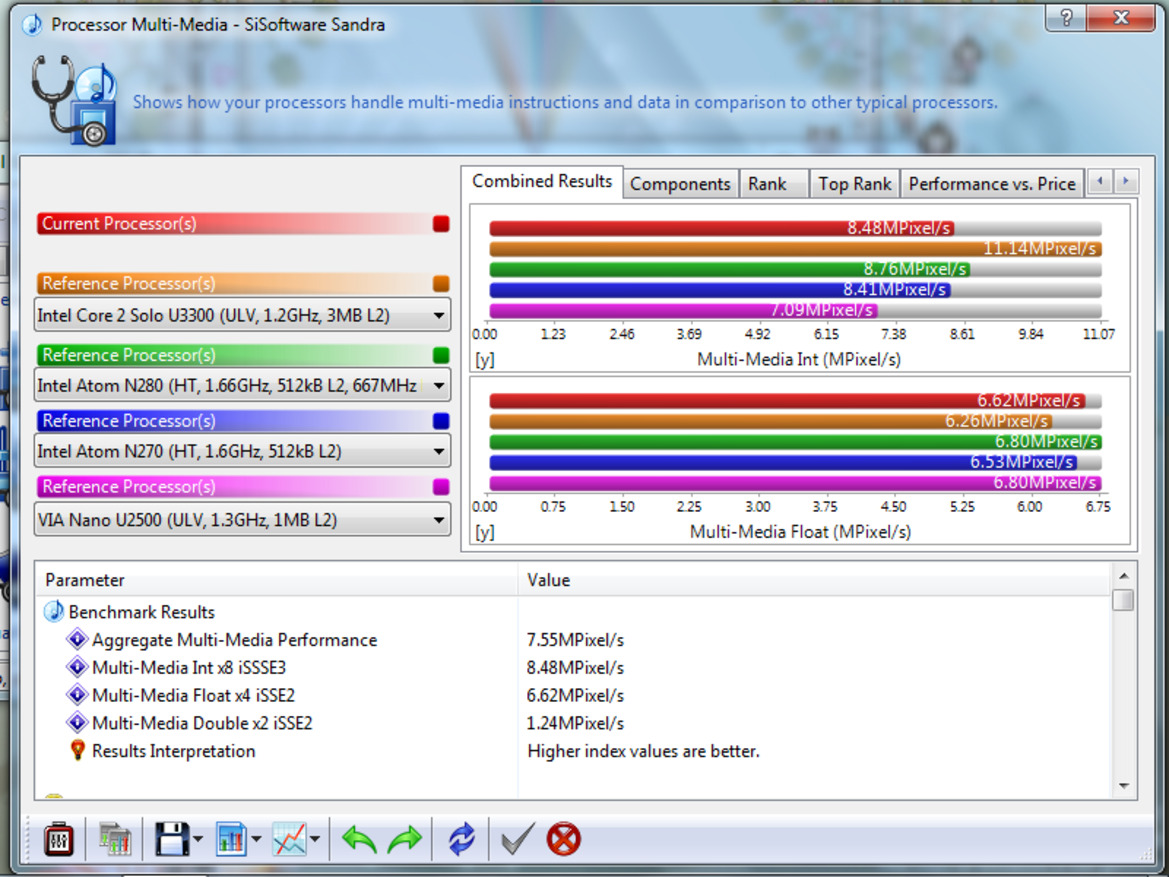Click the orange 6.26MPixel/s float bar
1169x877 pixels.
click(x=771, y=421)
